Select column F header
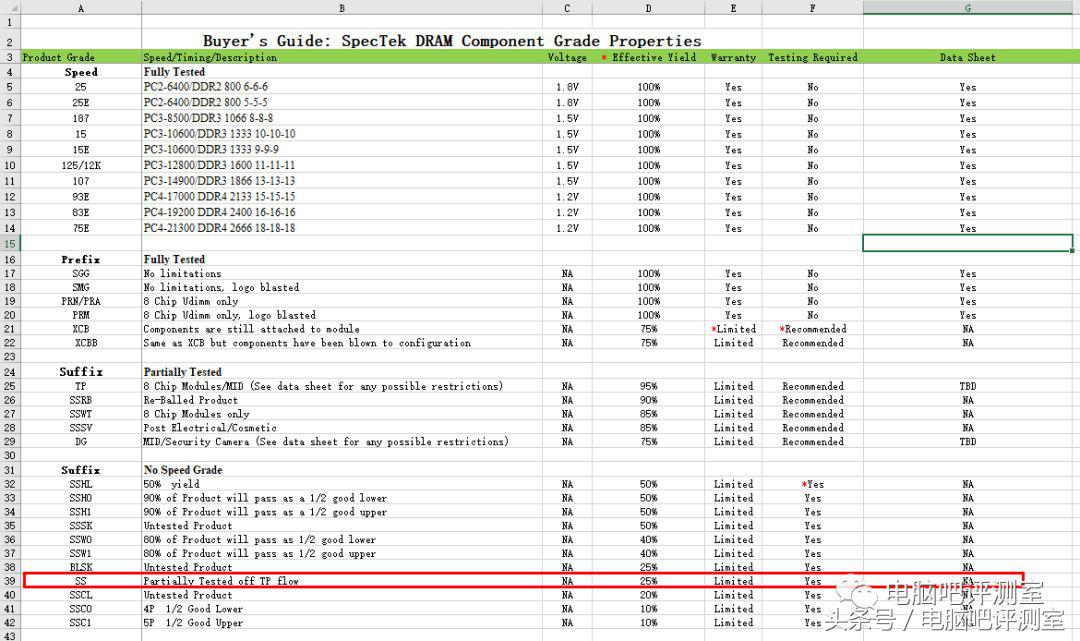The height and width of the screenshot is (641, 1080). 813,8
